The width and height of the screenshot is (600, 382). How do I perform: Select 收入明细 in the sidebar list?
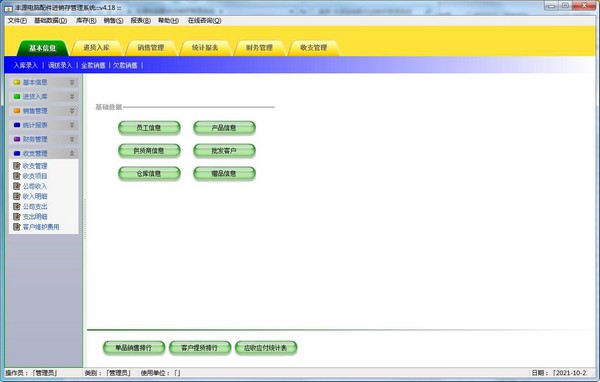[x=35, y=196]
